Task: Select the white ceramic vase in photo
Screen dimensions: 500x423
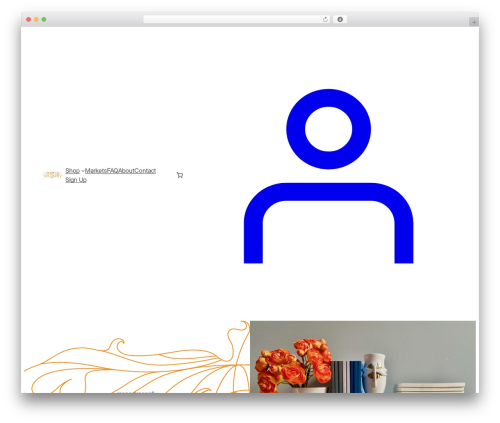Action: pos(375,373)
